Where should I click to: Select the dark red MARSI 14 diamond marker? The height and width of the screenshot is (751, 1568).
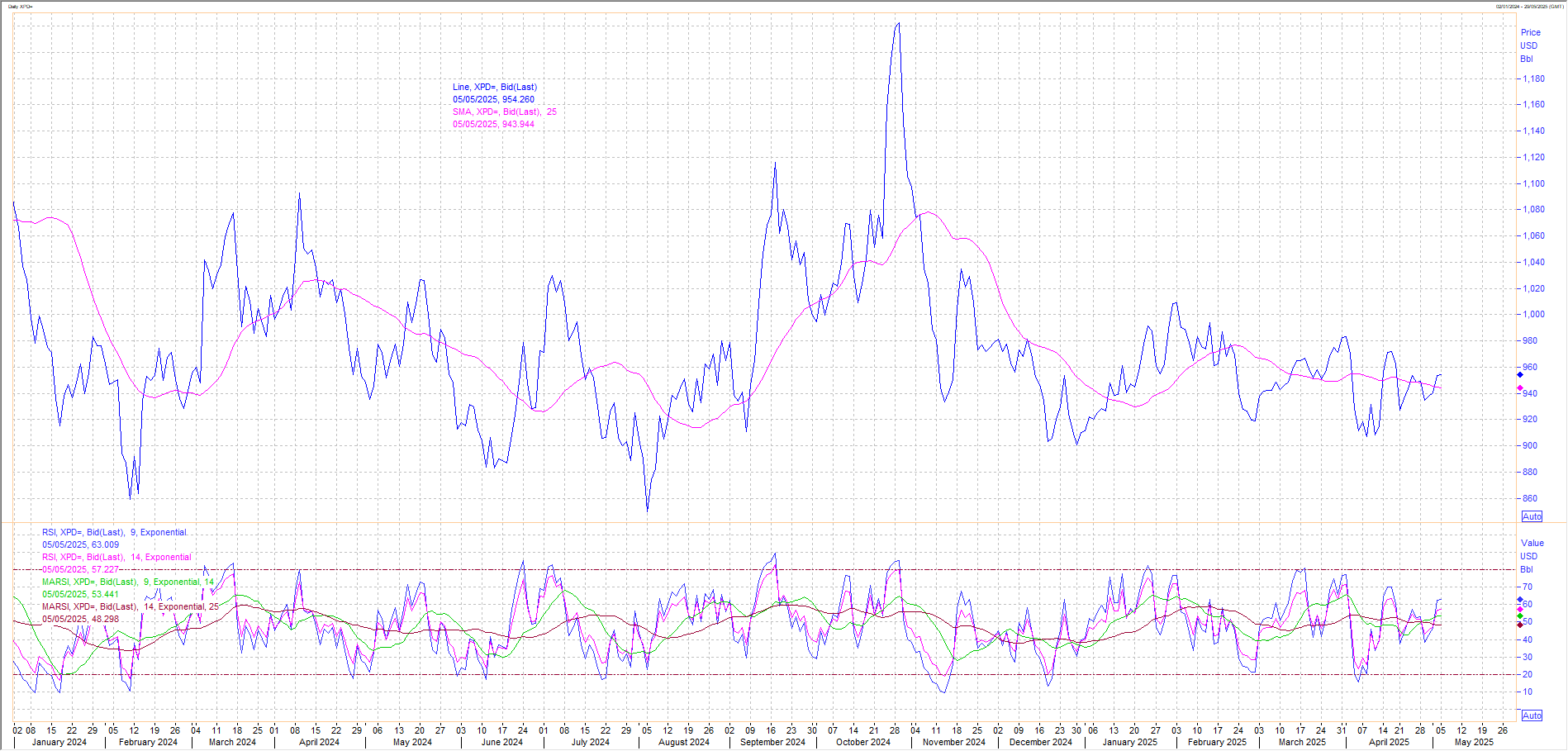pos(1520,625)
